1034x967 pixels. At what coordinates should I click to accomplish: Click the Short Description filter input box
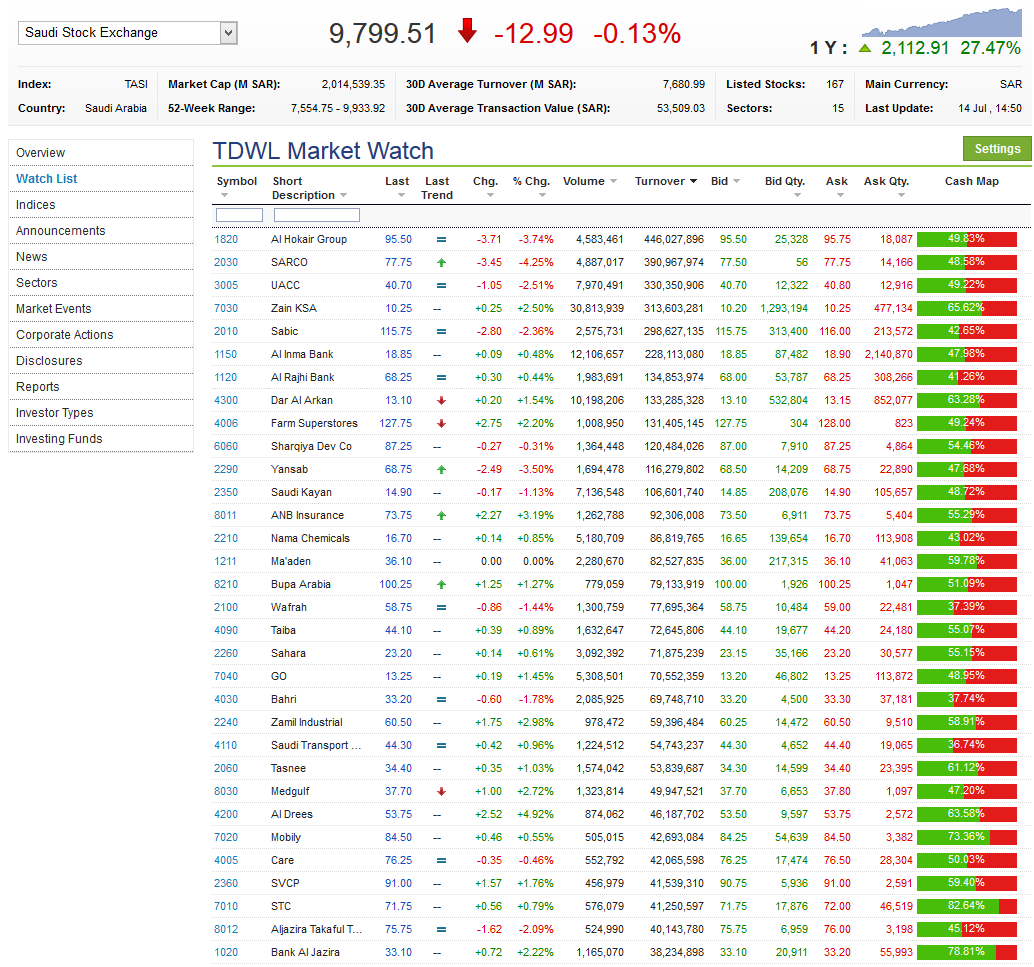tap(317, 215)
